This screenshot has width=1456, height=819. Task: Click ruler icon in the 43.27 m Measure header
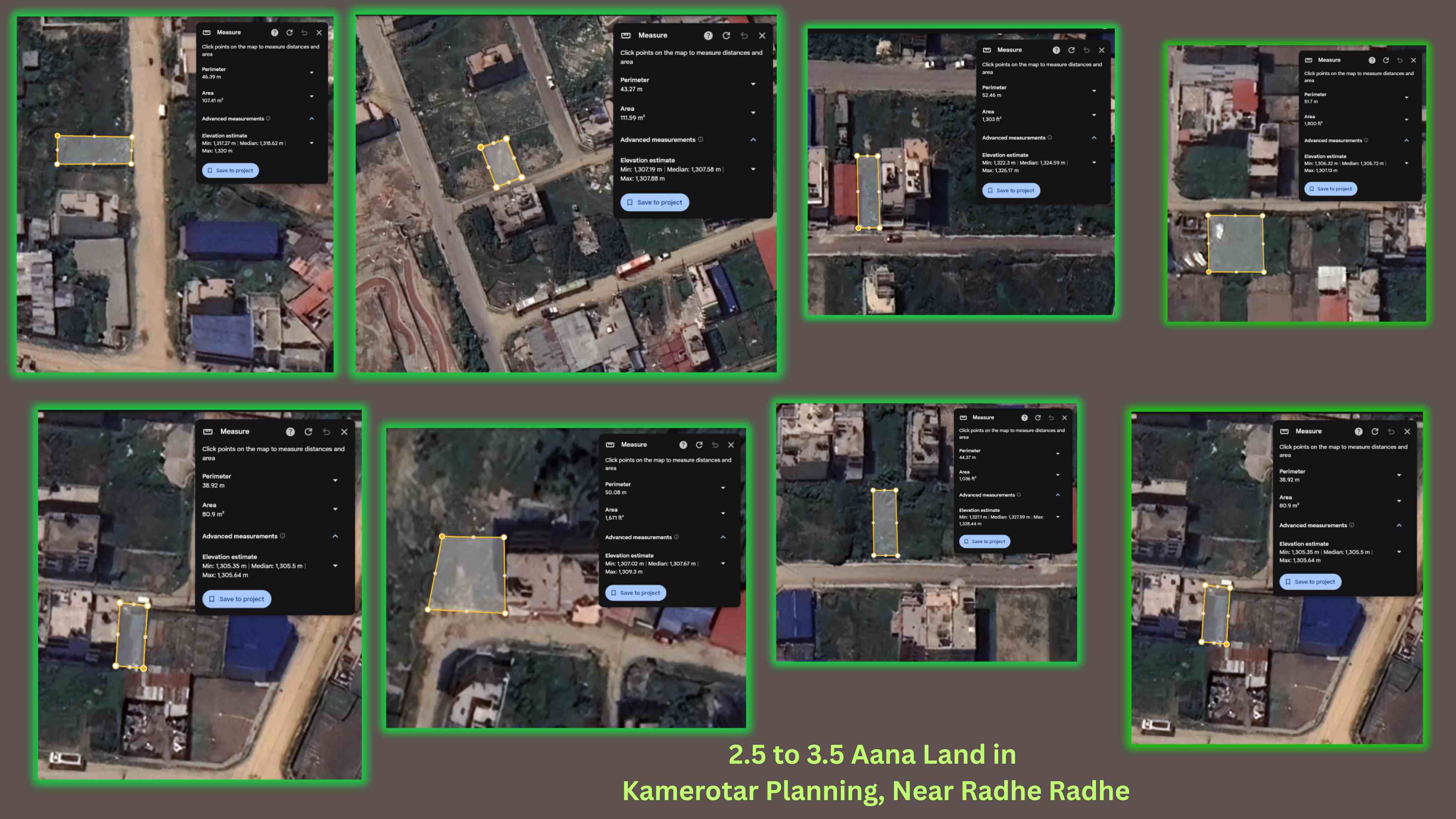coord(626,36)
